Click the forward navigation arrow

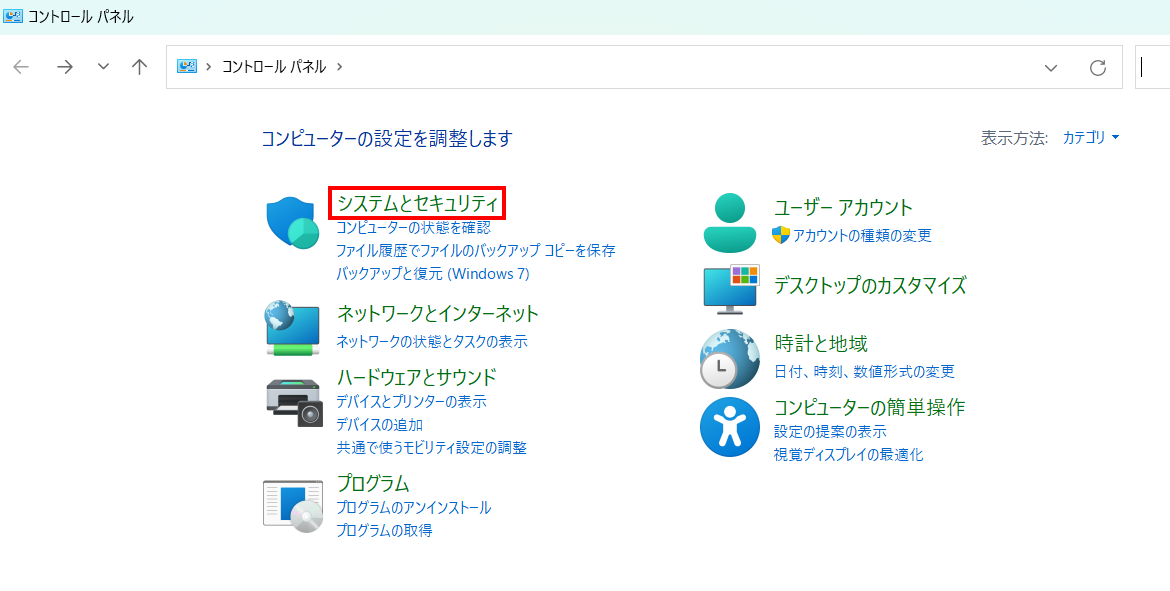click(x=66, y=67)
